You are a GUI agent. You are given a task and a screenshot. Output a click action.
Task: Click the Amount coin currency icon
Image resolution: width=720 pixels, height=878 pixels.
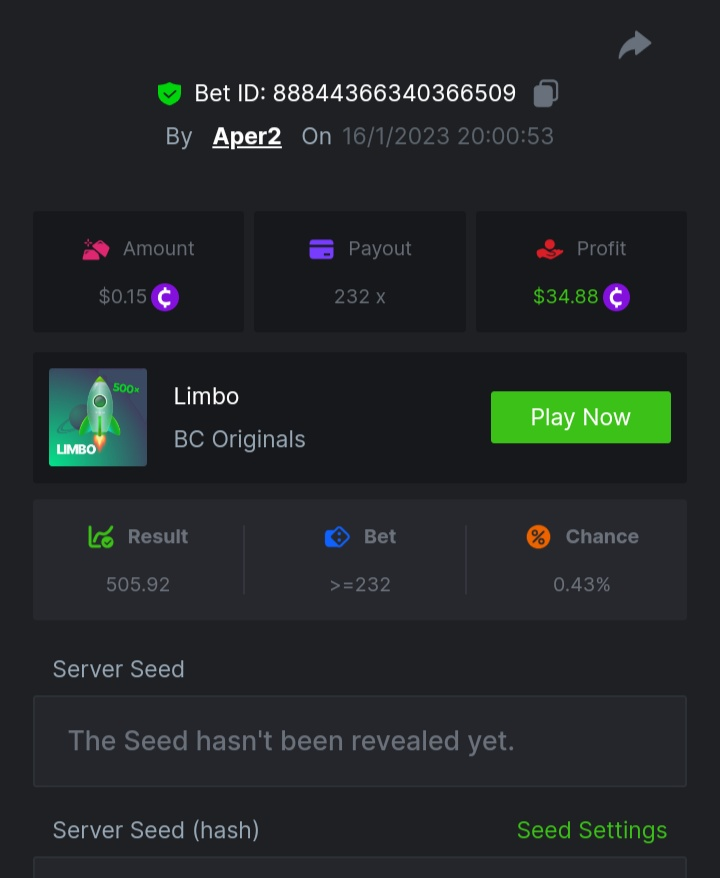pyautogui.click(x=165, y=297)
